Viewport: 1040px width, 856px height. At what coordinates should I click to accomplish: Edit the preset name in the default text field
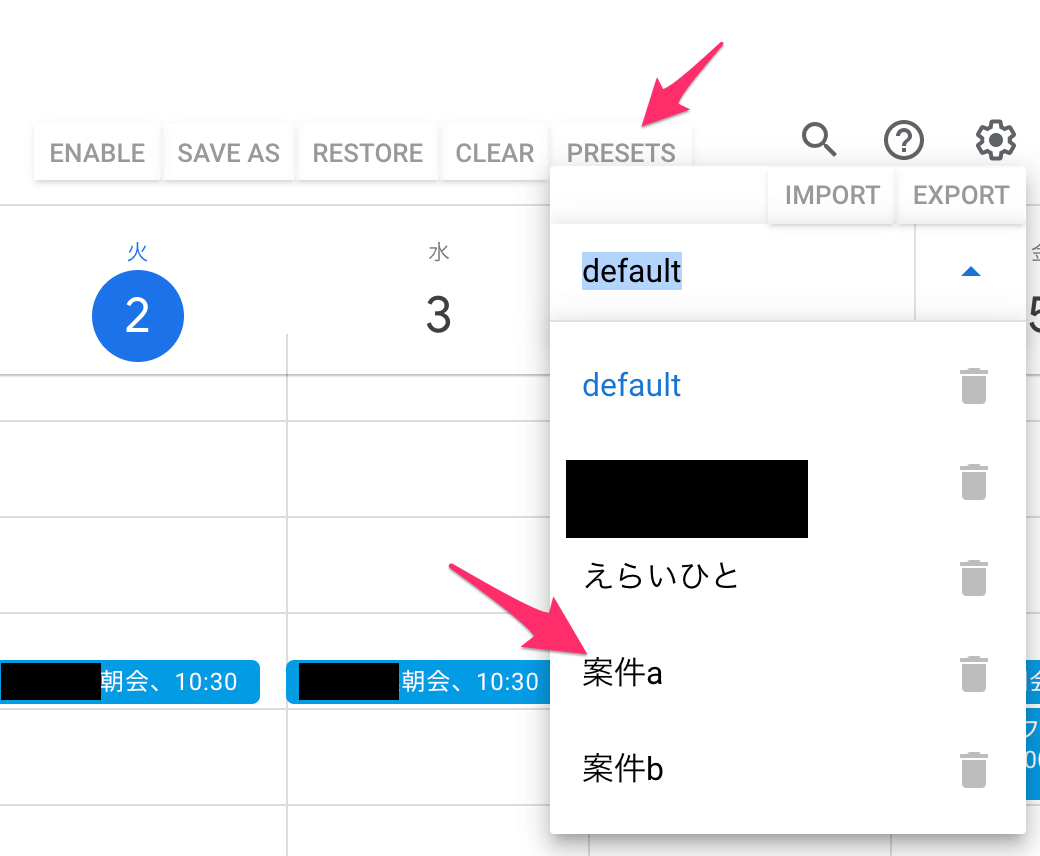point(632,271)
